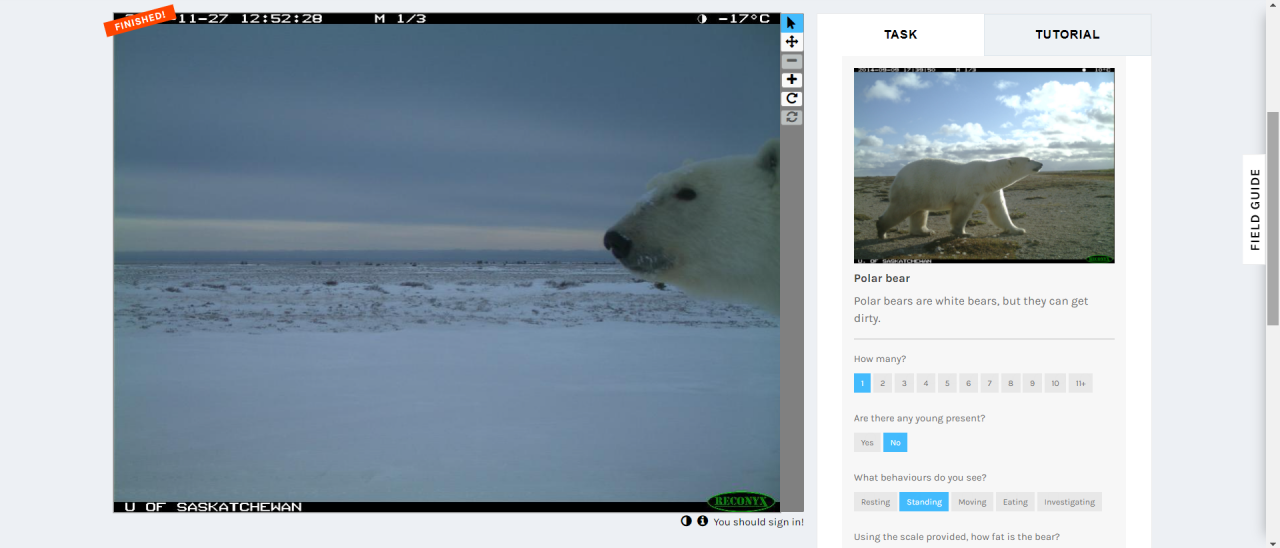Click the page vertical scrollbar thumb
This screenshot has height=548, width=1280.
click(1273, 218)
